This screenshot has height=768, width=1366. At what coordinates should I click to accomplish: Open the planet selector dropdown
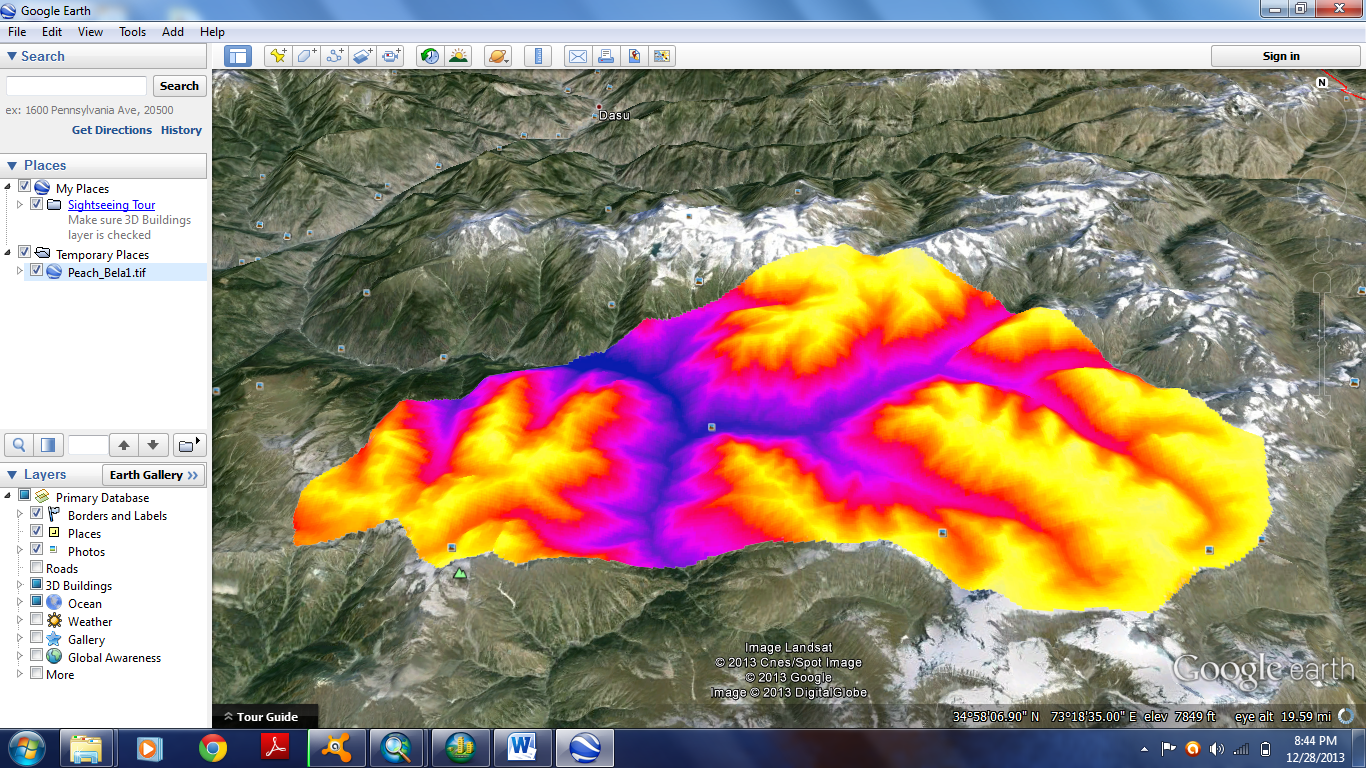pyautogui.click(x=498, y=56)
